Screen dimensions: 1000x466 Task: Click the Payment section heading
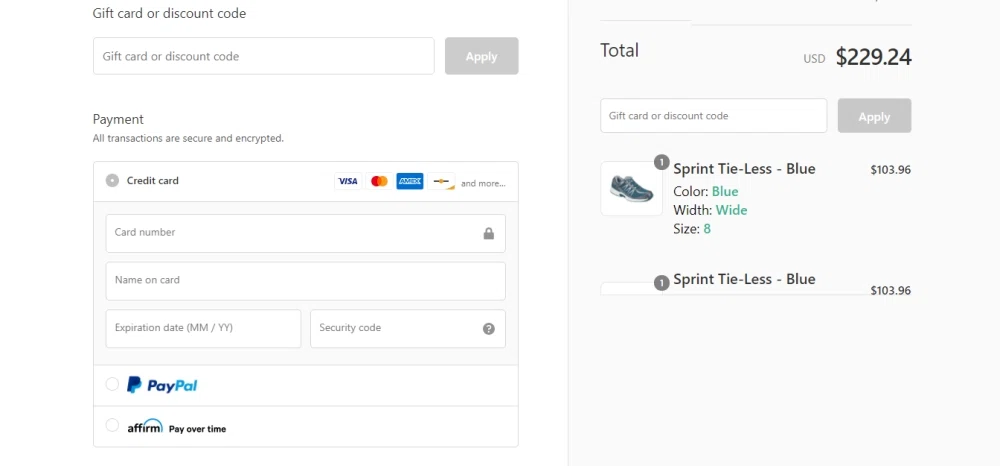(x=118, y=119)
